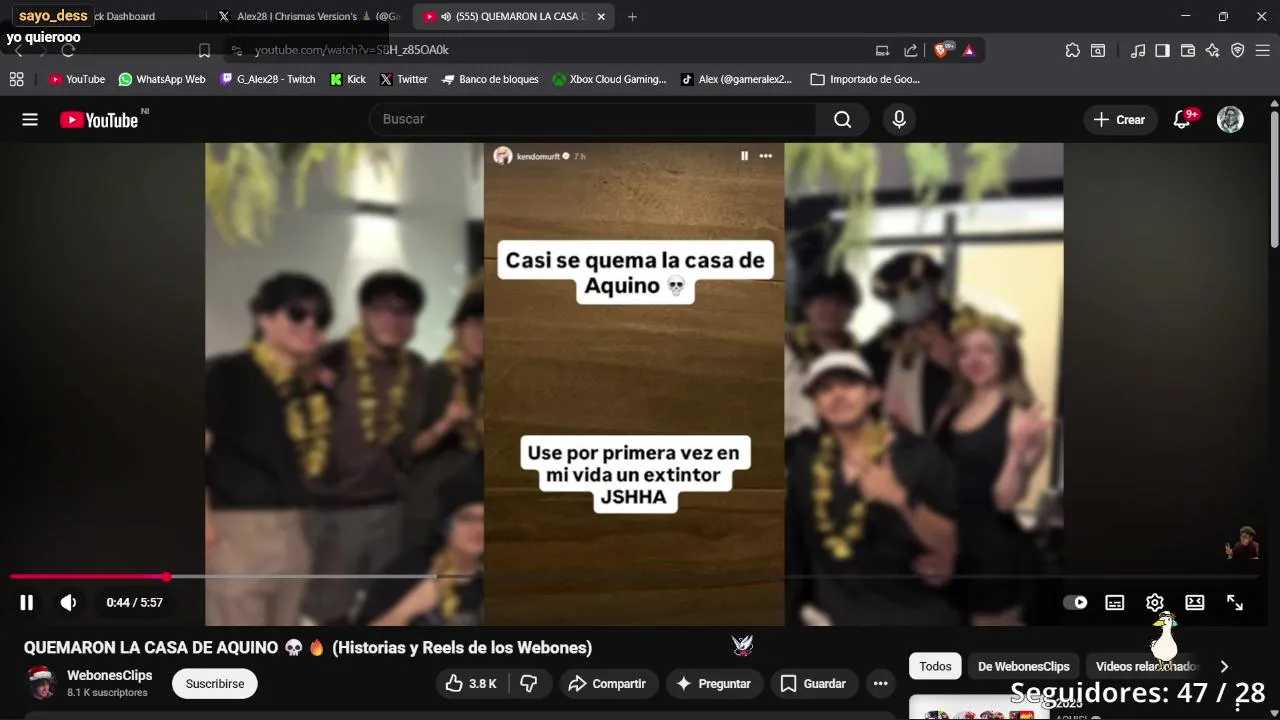Click the red progress scrubber handle
The height and width of the screenshot is (720, 1280).
(166, 577)
